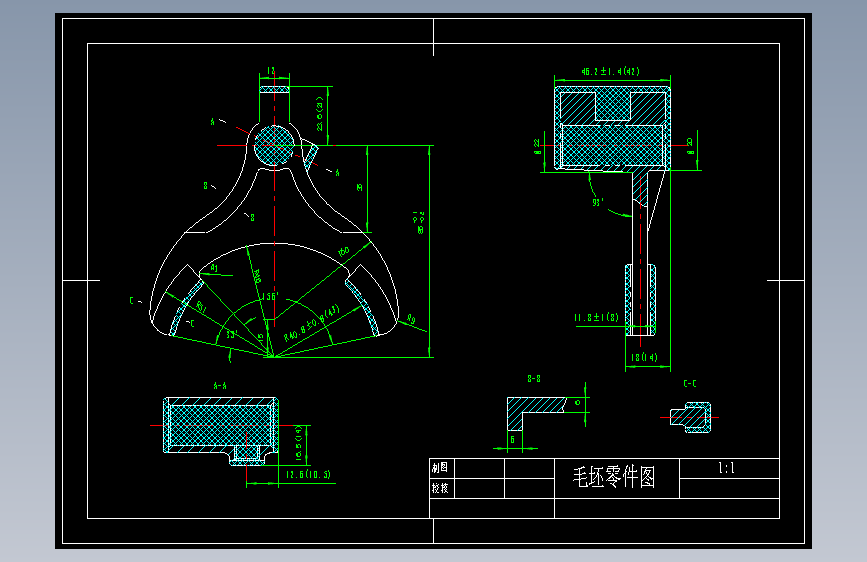Click the hatched circular boss in front view
Image resolution: width=867 pixels, height=562 pixels.
pyautogui.click(x=274, y=145)
